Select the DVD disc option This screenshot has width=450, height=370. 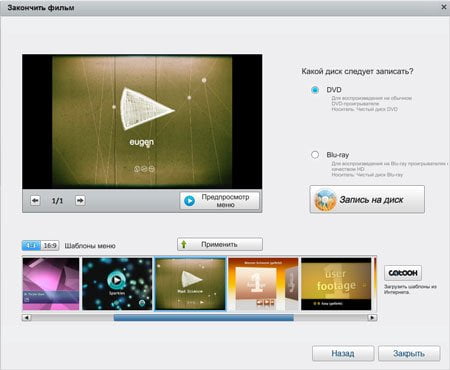click(315, 90)
